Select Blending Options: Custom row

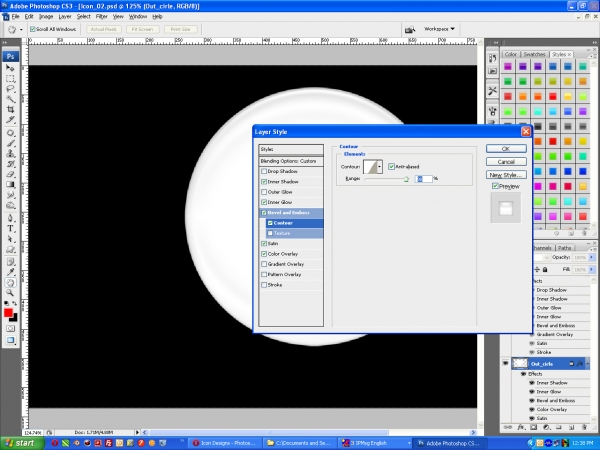291,161
